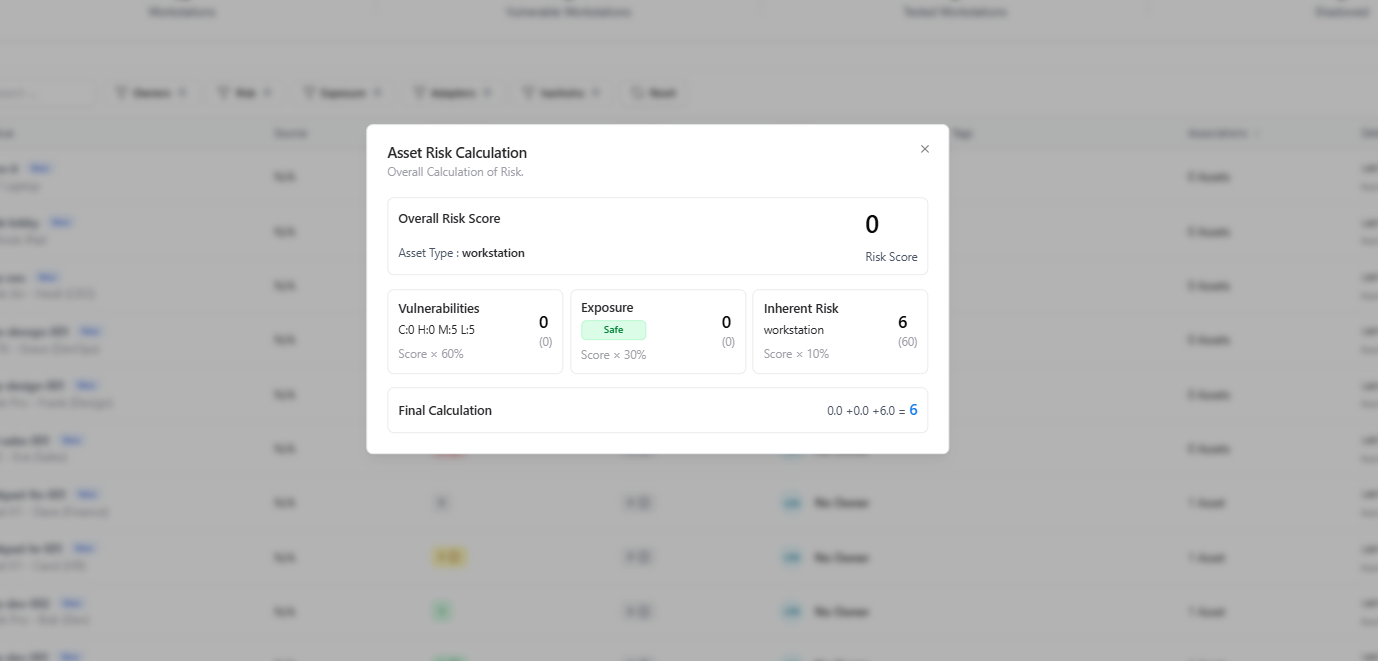1378x661 pixels.
Task: Select the Exposure score card
Action: (x=658, y=331)
